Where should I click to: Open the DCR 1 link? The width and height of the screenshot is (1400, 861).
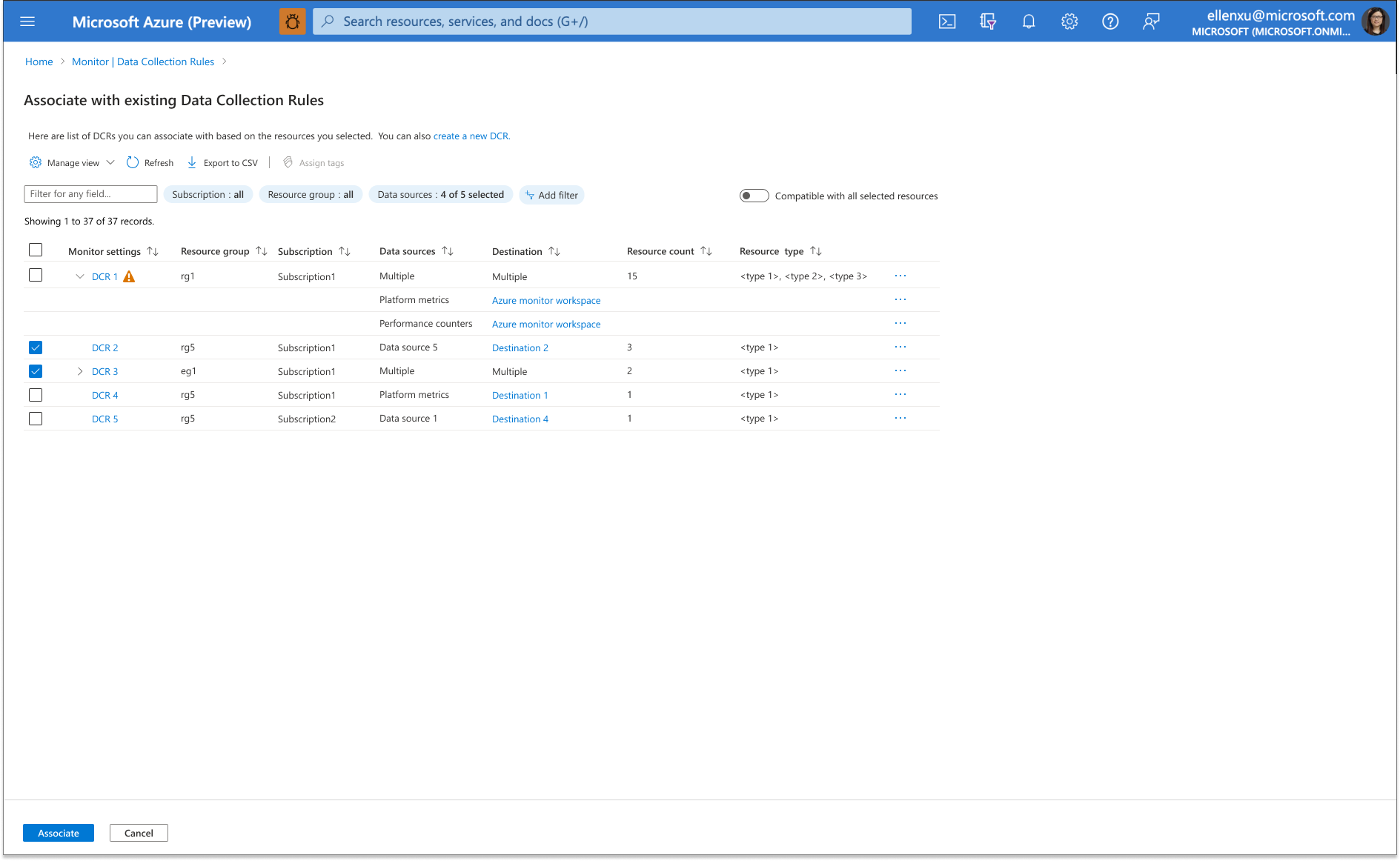click(x=104, y=276)
